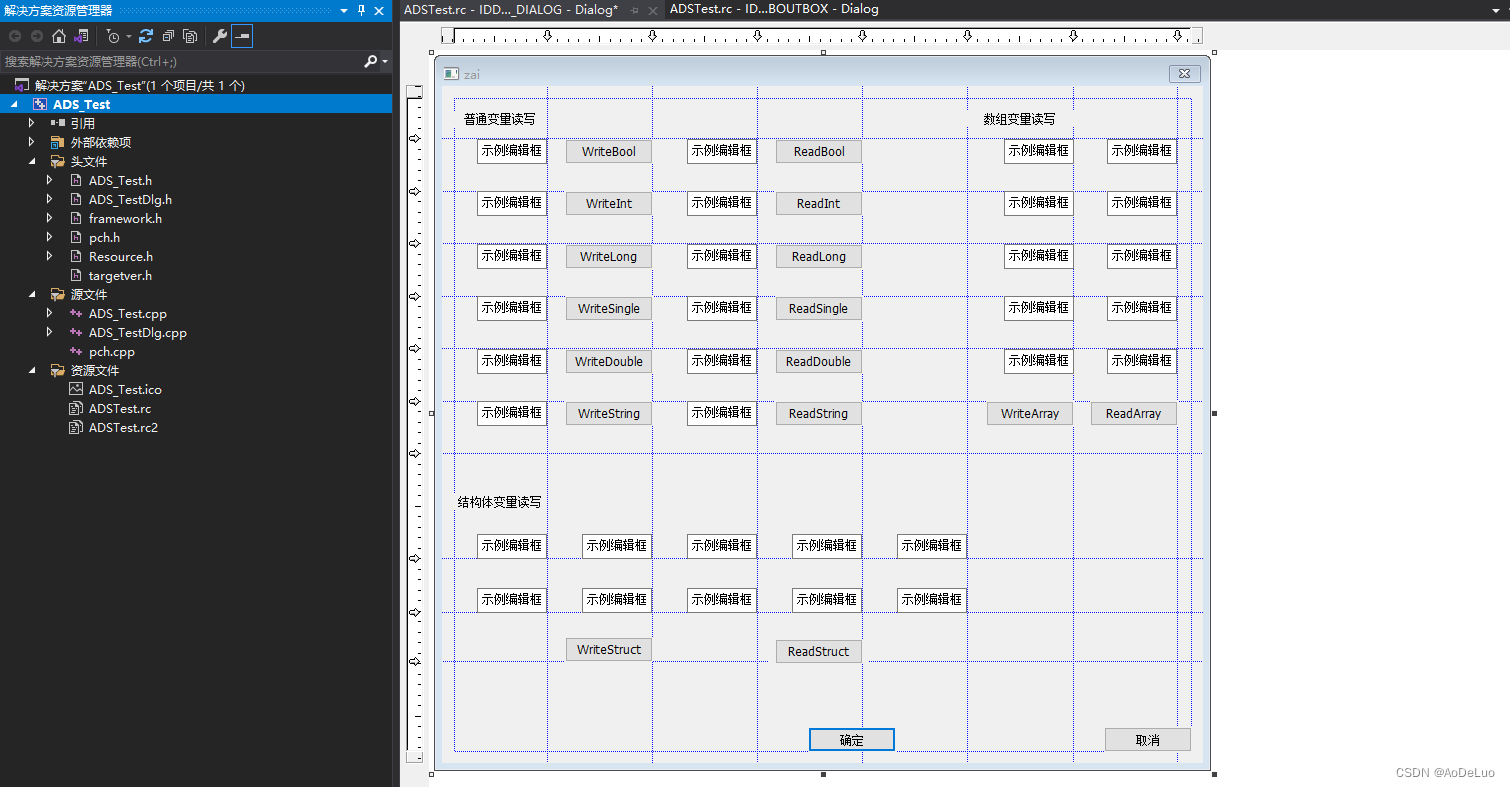The image size is (1510, 787).
Task: Select the ReadStruct button
Action: 819,652
